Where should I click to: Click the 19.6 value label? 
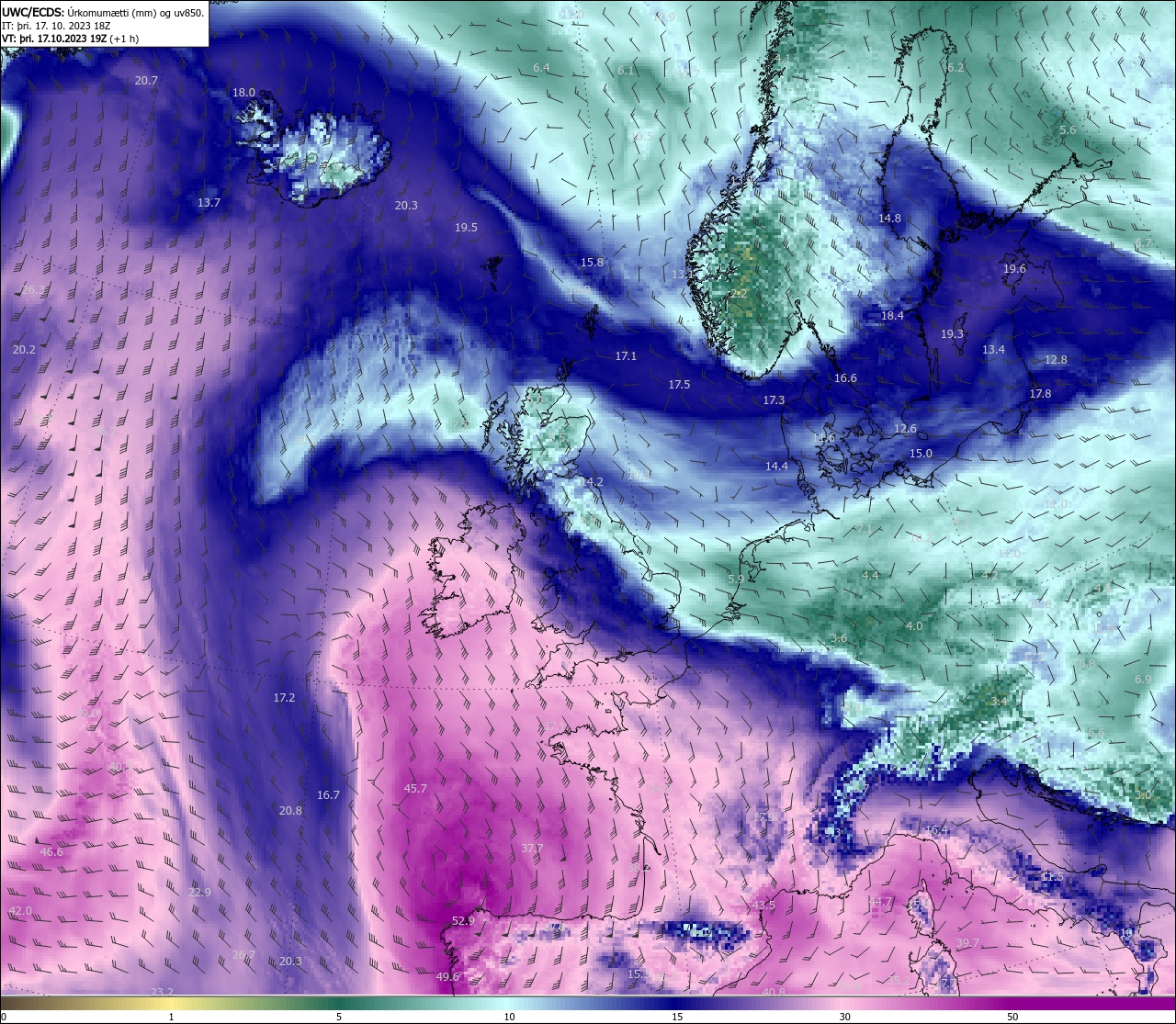tap(1014, 269)
